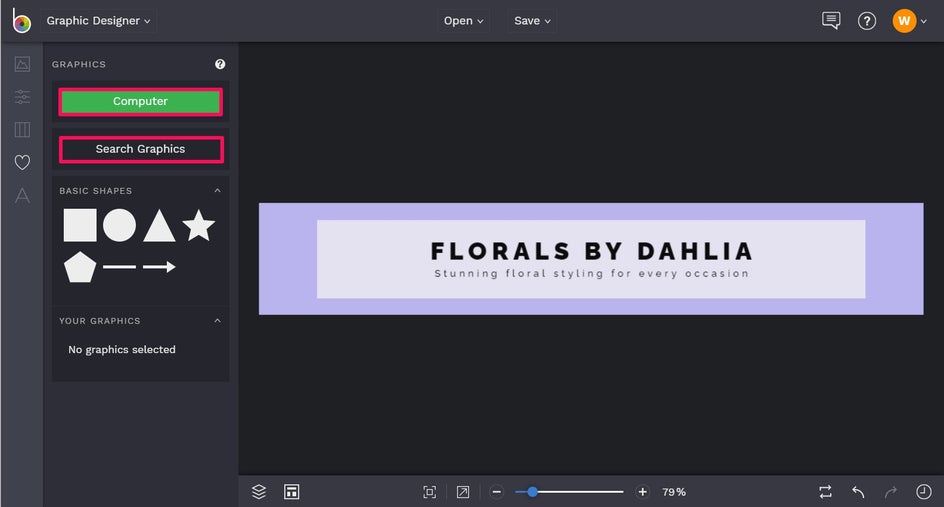
Task: Click the green Computer button
Action: [x=140, y=101]
